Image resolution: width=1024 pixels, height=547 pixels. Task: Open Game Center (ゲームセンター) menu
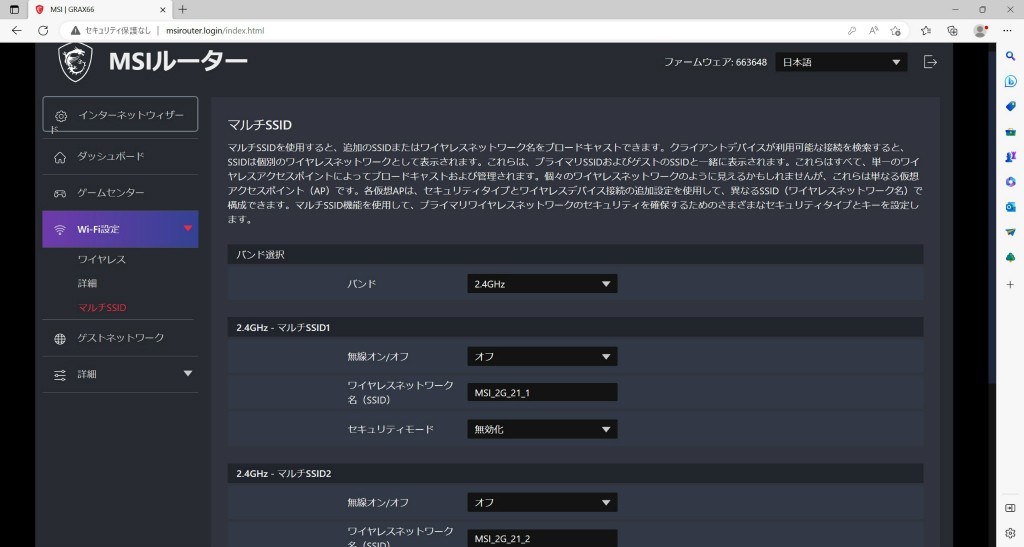[x=120, y=193]
